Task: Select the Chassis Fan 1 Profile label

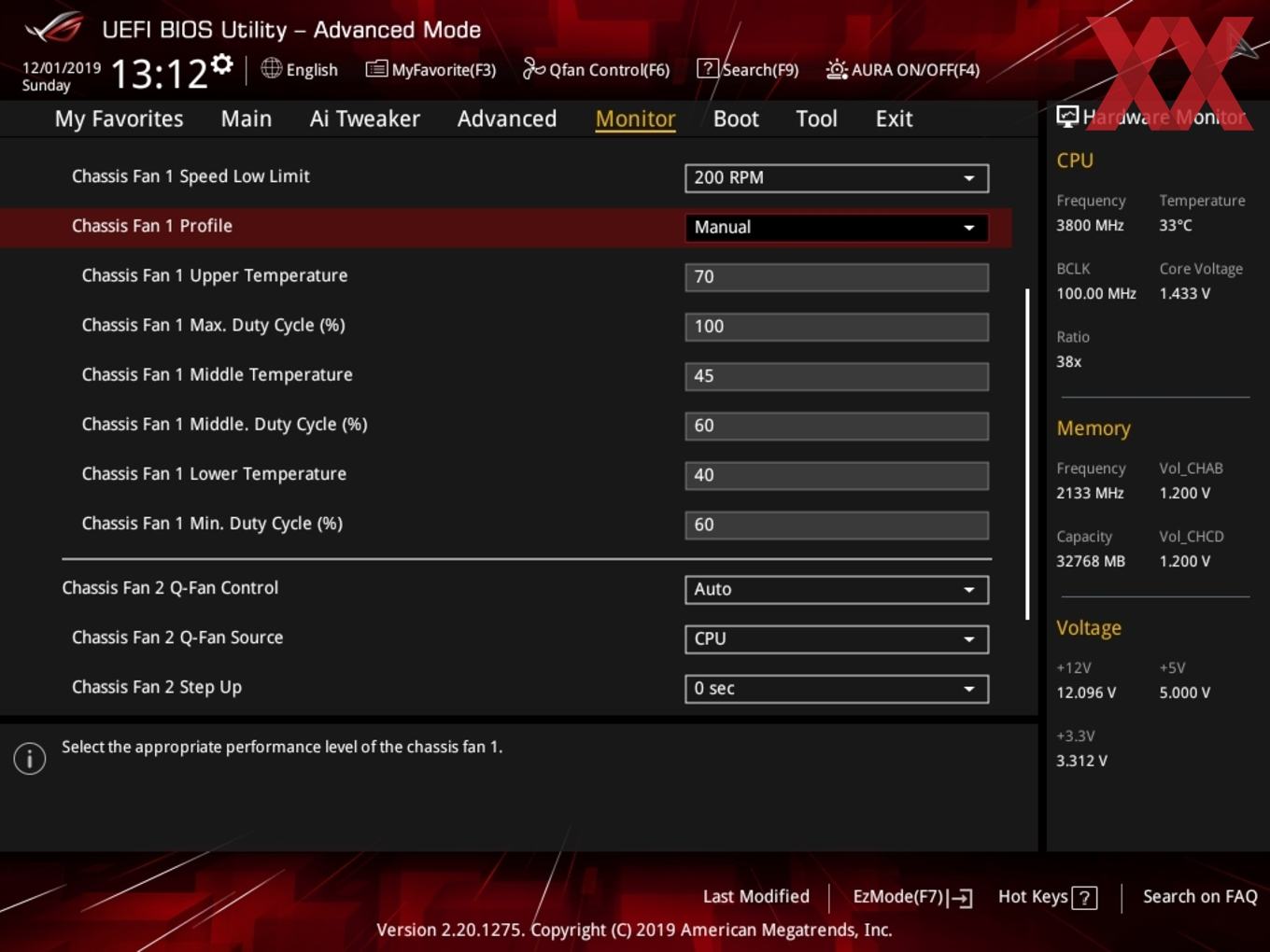Action: tap(152, 226)
